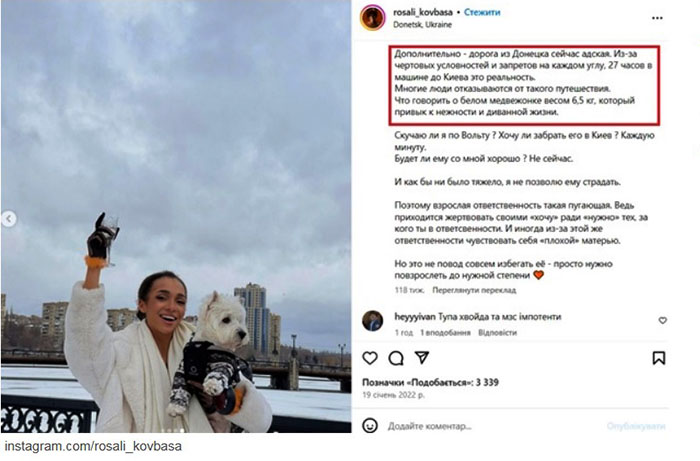Open the Donetsk, Ukraine location link
700x461 pixels.
point(422,25)
